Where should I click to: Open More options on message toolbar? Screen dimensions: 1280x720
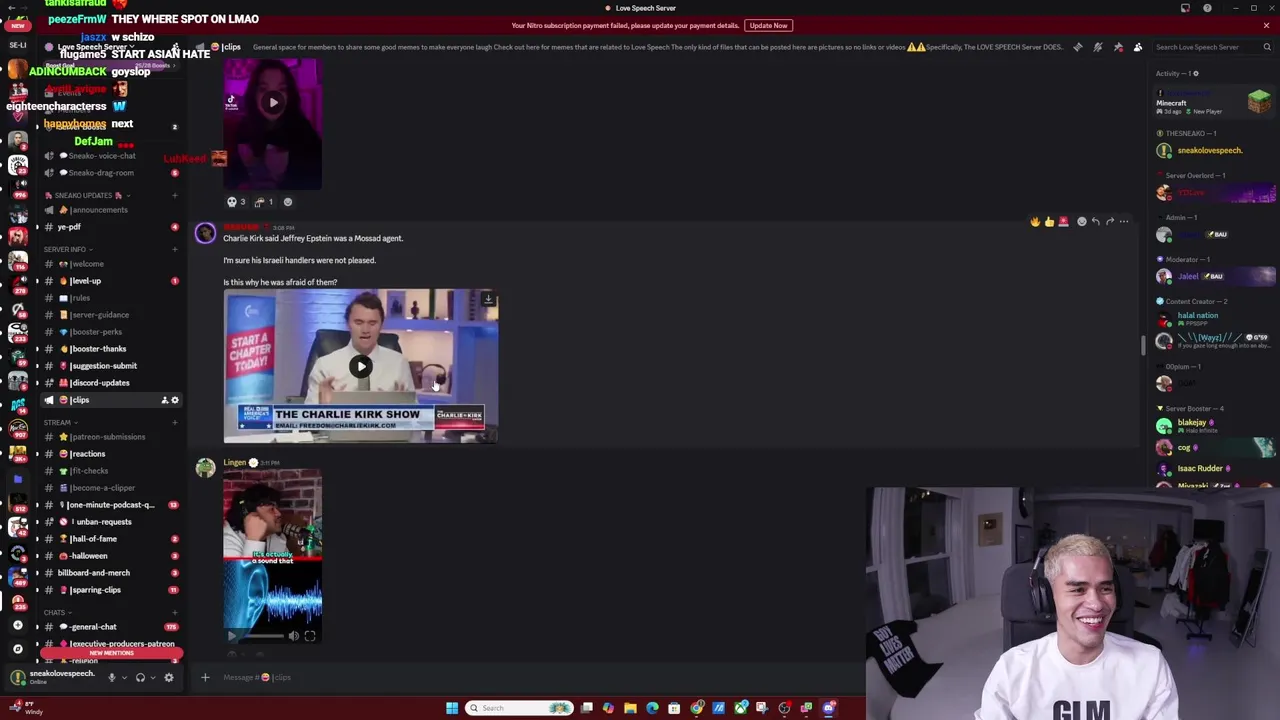1124,221
